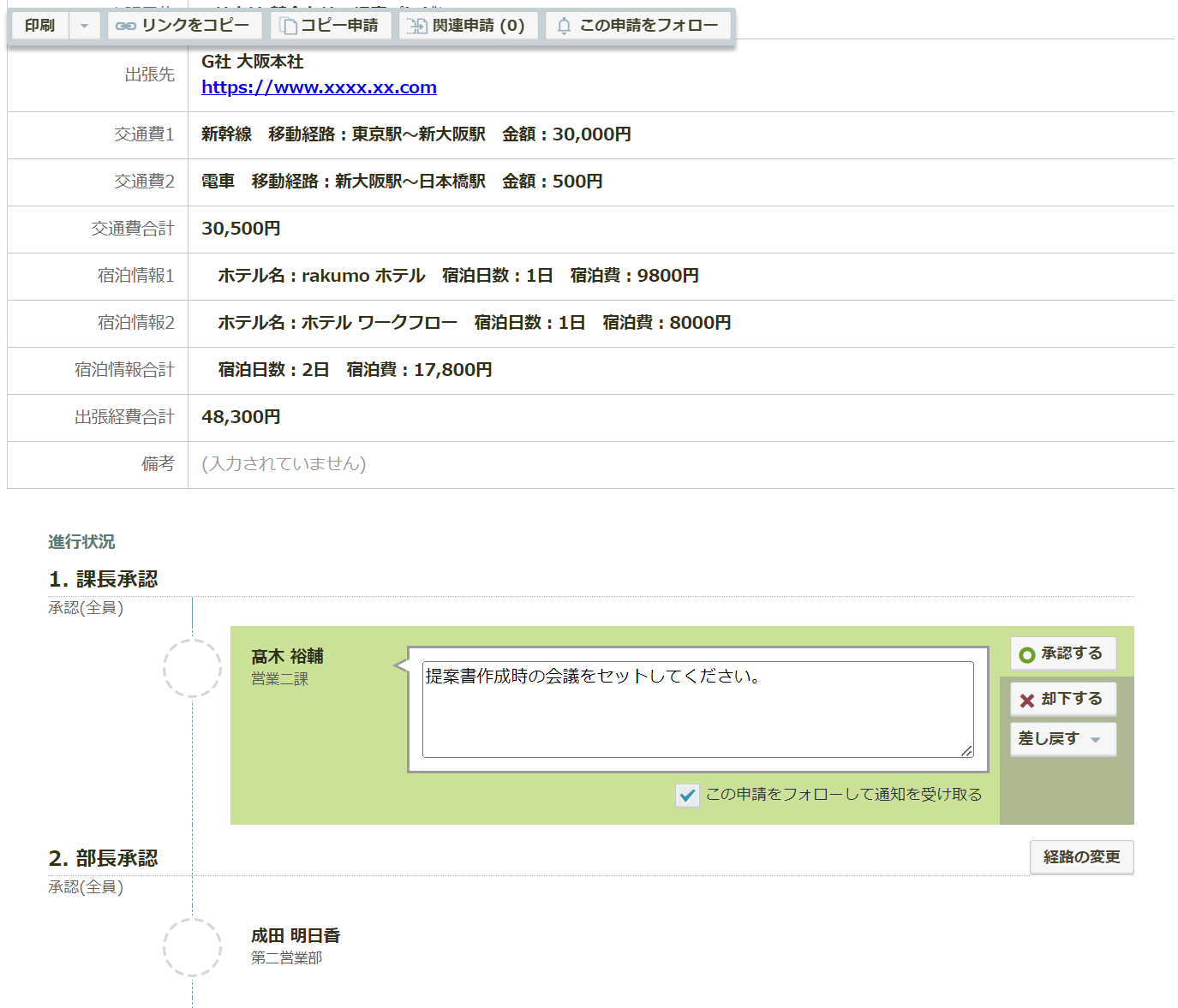The image size is (1178, 1008).
Task: Select the avatar circle beside 成田 明日香
Action: point(192,947)
